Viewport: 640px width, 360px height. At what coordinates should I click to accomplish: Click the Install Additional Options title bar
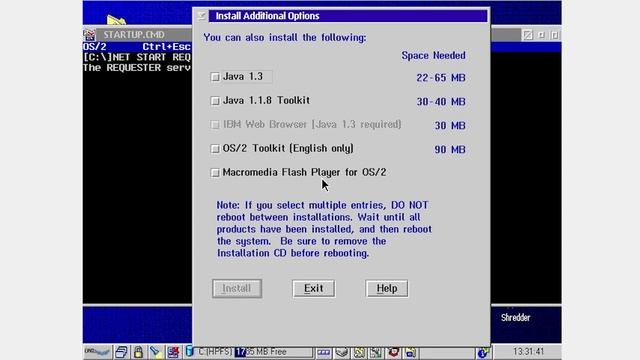(x=348, y=16)
